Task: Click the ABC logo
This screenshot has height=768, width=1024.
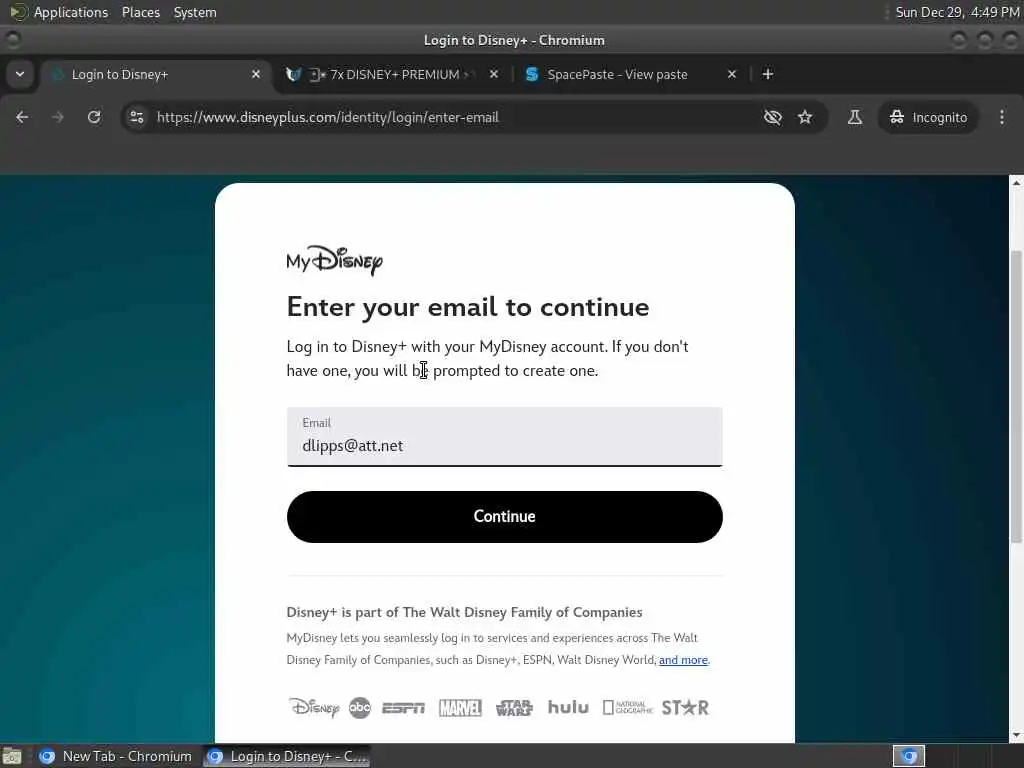Action: (x=360, y=708)
